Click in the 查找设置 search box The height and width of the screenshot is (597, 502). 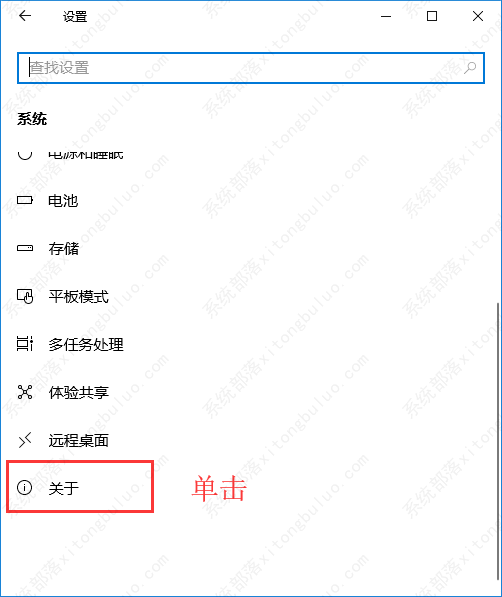point(251,68)
